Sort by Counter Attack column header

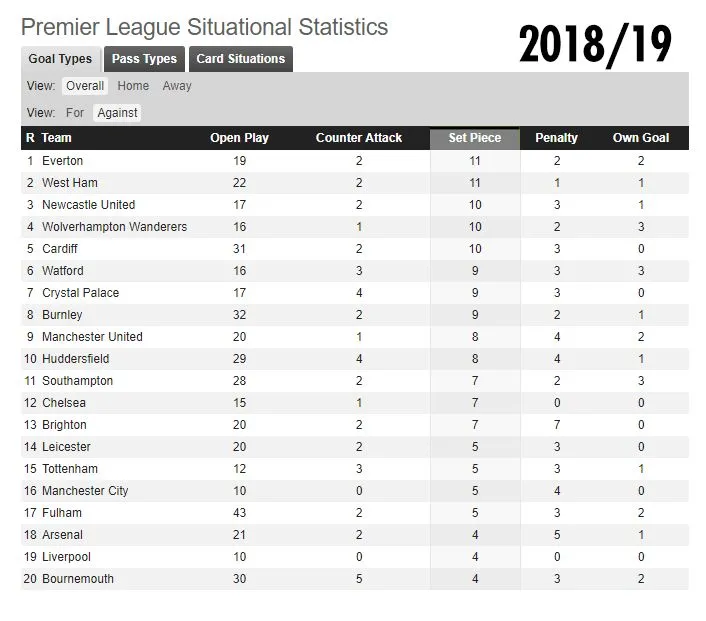click(359, 138)
